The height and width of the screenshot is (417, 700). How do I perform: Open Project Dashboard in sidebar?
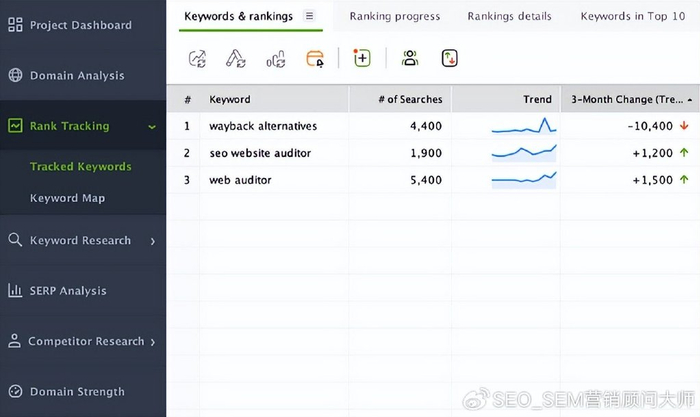click(80, 25)
